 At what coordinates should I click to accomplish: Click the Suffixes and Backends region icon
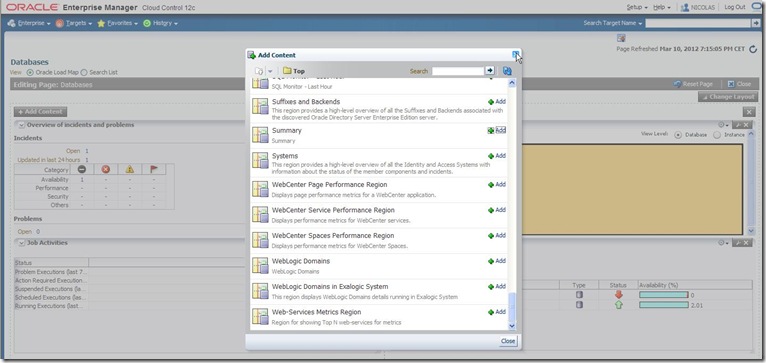260,107
